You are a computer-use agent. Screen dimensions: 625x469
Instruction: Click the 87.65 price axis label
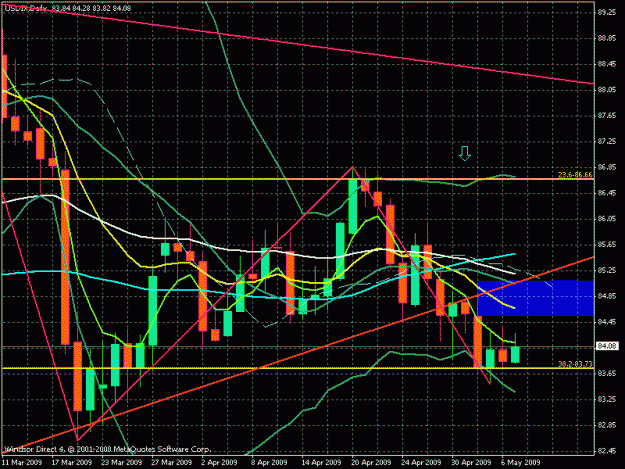tap(607, 116)
